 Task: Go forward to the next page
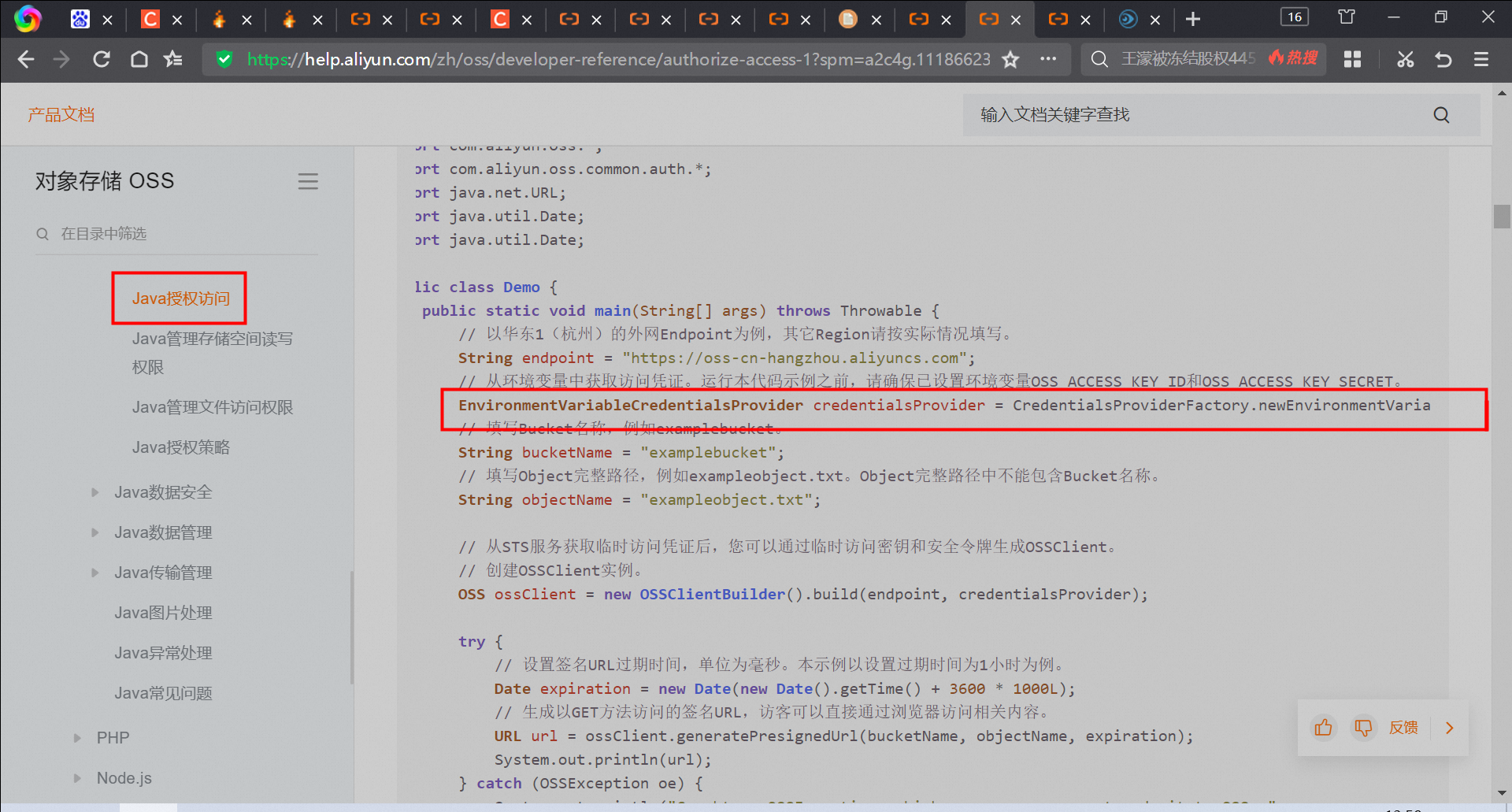point(62,59)
